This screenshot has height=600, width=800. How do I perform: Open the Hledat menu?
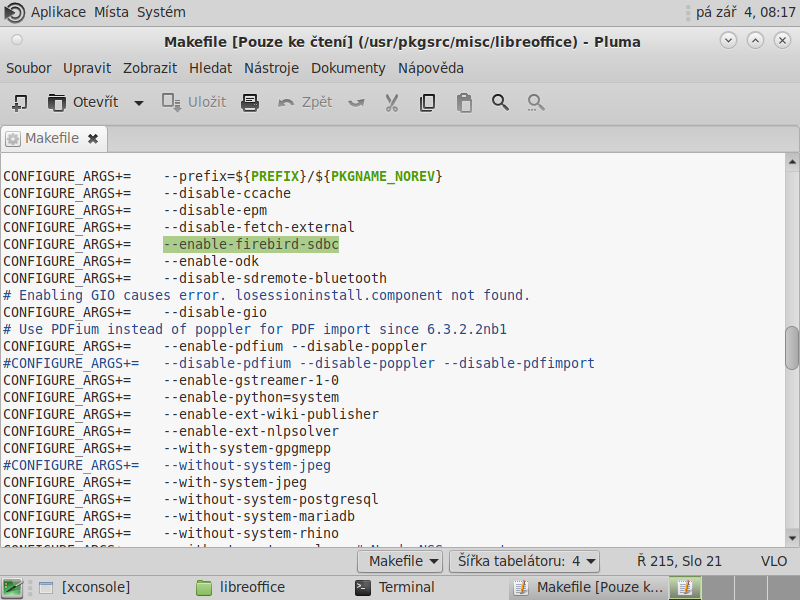click(210, 68)
